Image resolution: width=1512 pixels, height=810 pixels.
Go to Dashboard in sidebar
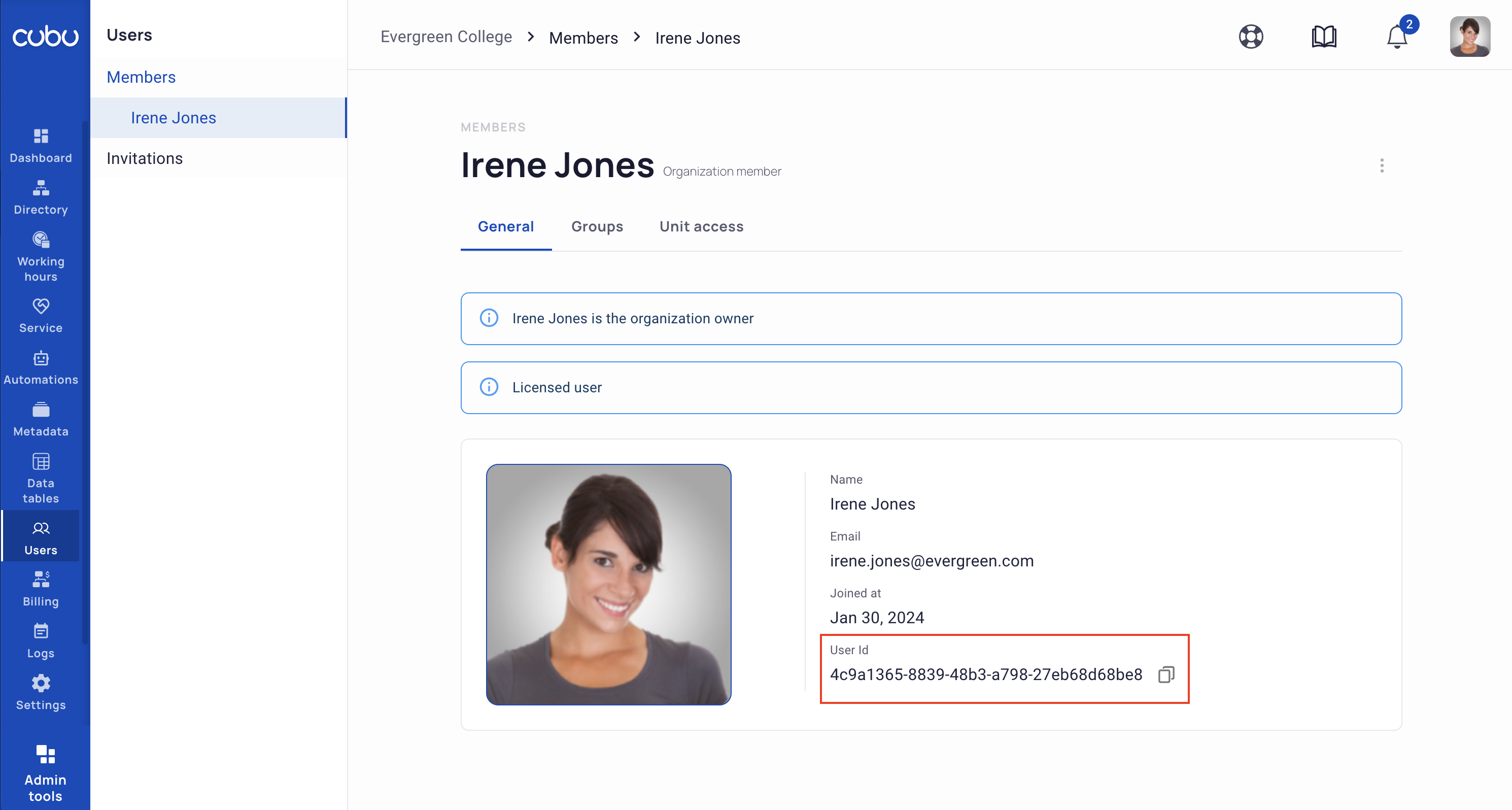pyautogui.click(x=41, y=146)
